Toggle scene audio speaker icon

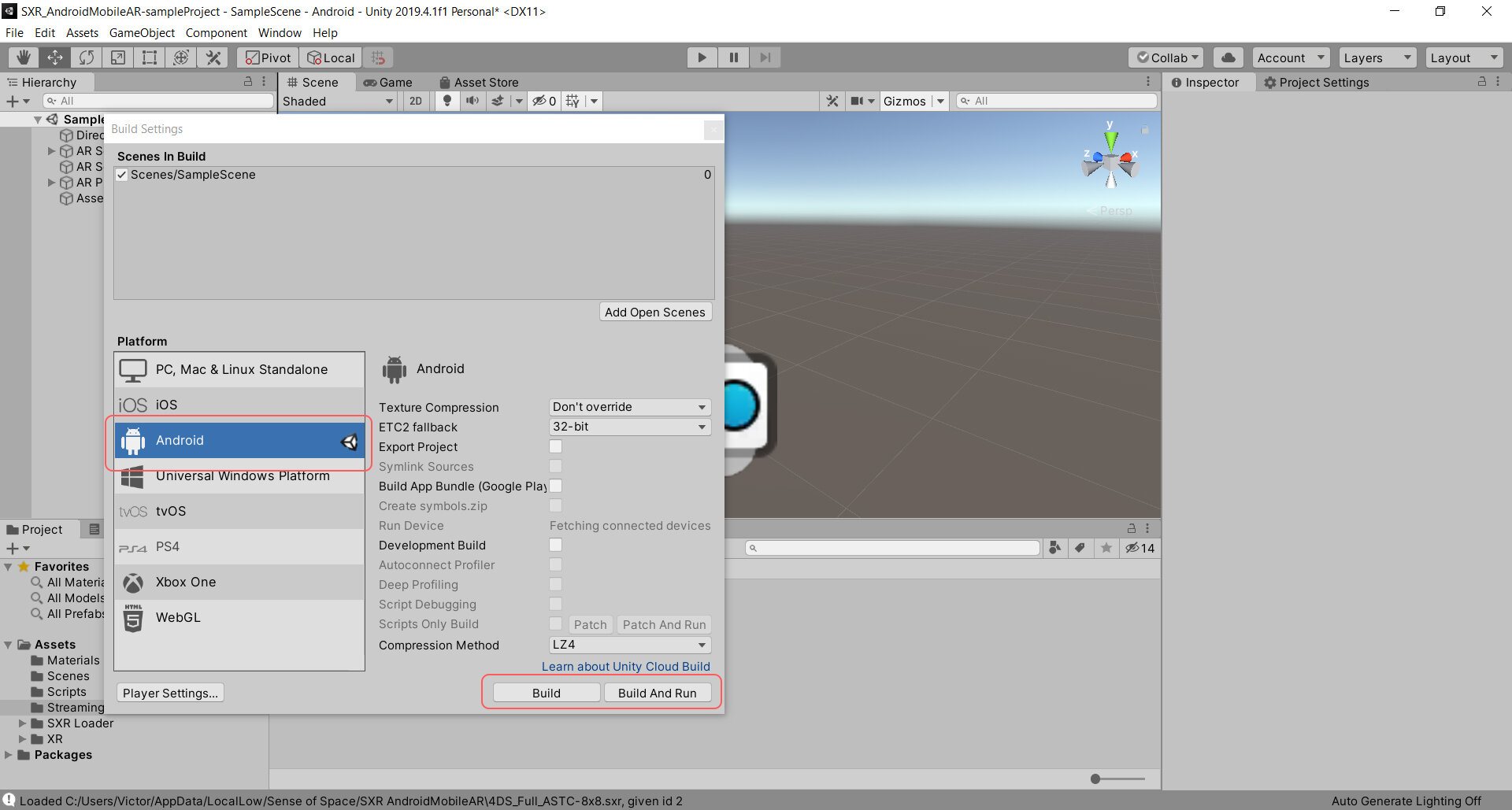click(472, 101)
